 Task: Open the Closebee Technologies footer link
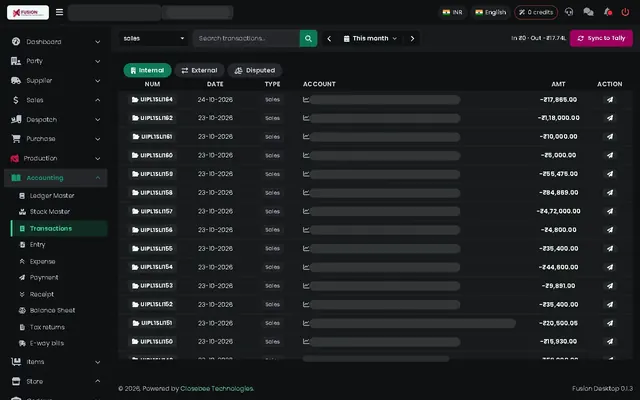(x=217, y=389)
